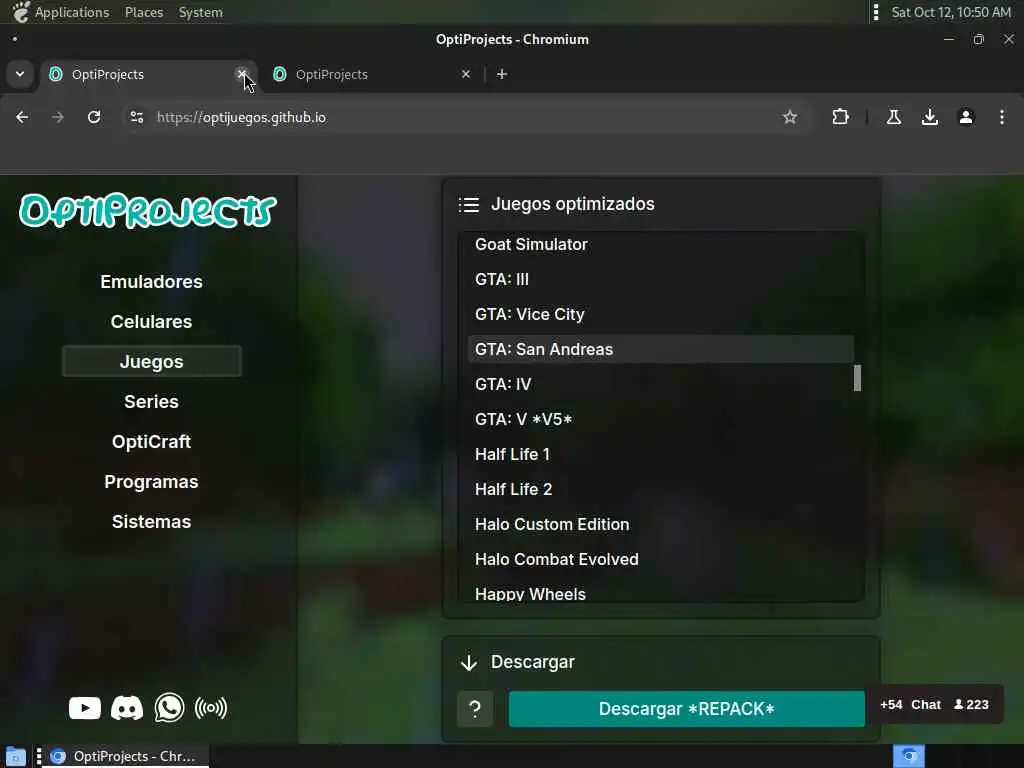Open the Celulares section
This screenshot has width=1024, height=768.
point(152,321)
